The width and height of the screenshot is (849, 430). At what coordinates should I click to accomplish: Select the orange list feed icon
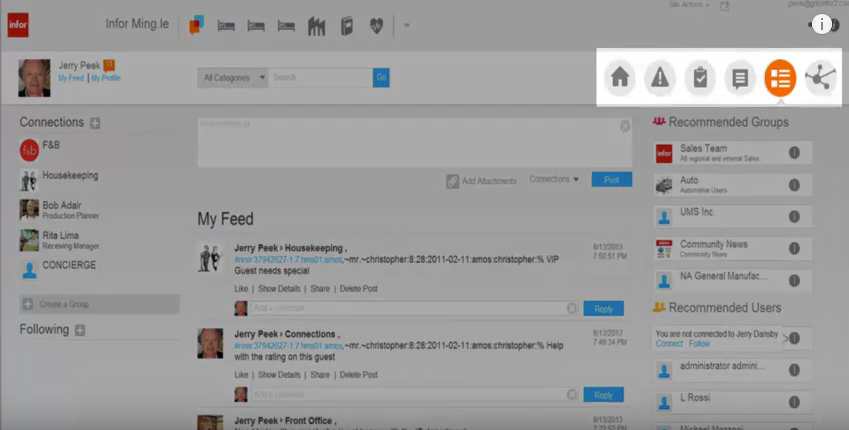pos(780,77)
